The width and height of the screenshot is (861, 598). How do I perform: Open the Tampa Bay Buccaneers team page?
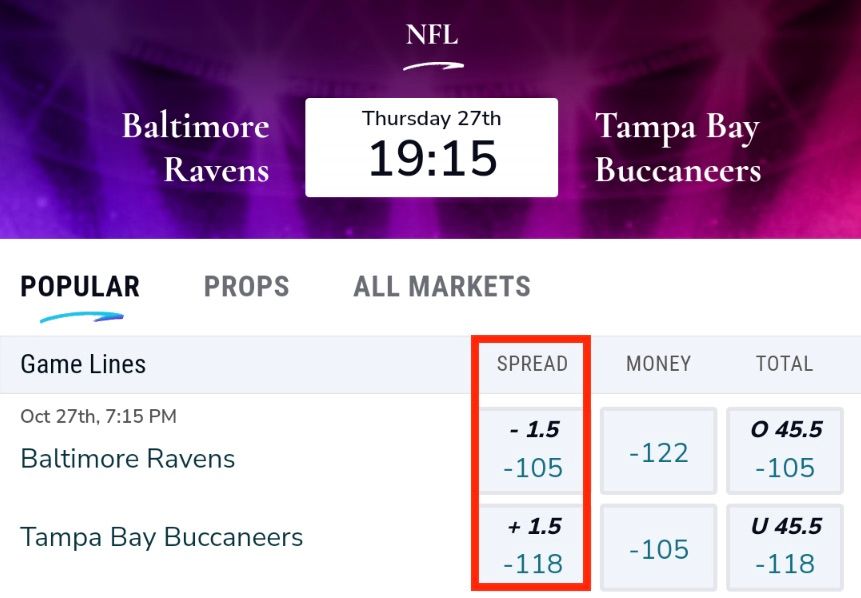tap(162, 537)
